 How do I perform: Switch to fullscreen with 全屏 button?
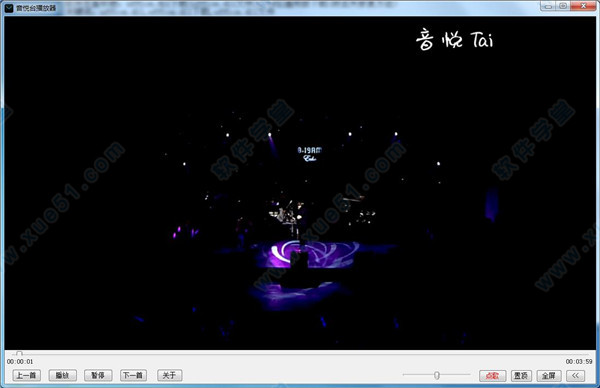click(549, 376)
